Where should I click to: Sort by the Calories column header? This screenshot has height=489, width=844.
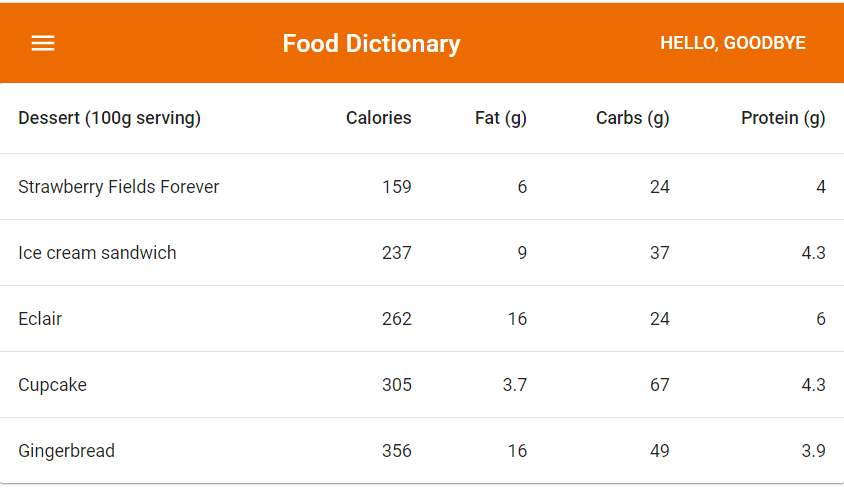(x=378, y=118)
